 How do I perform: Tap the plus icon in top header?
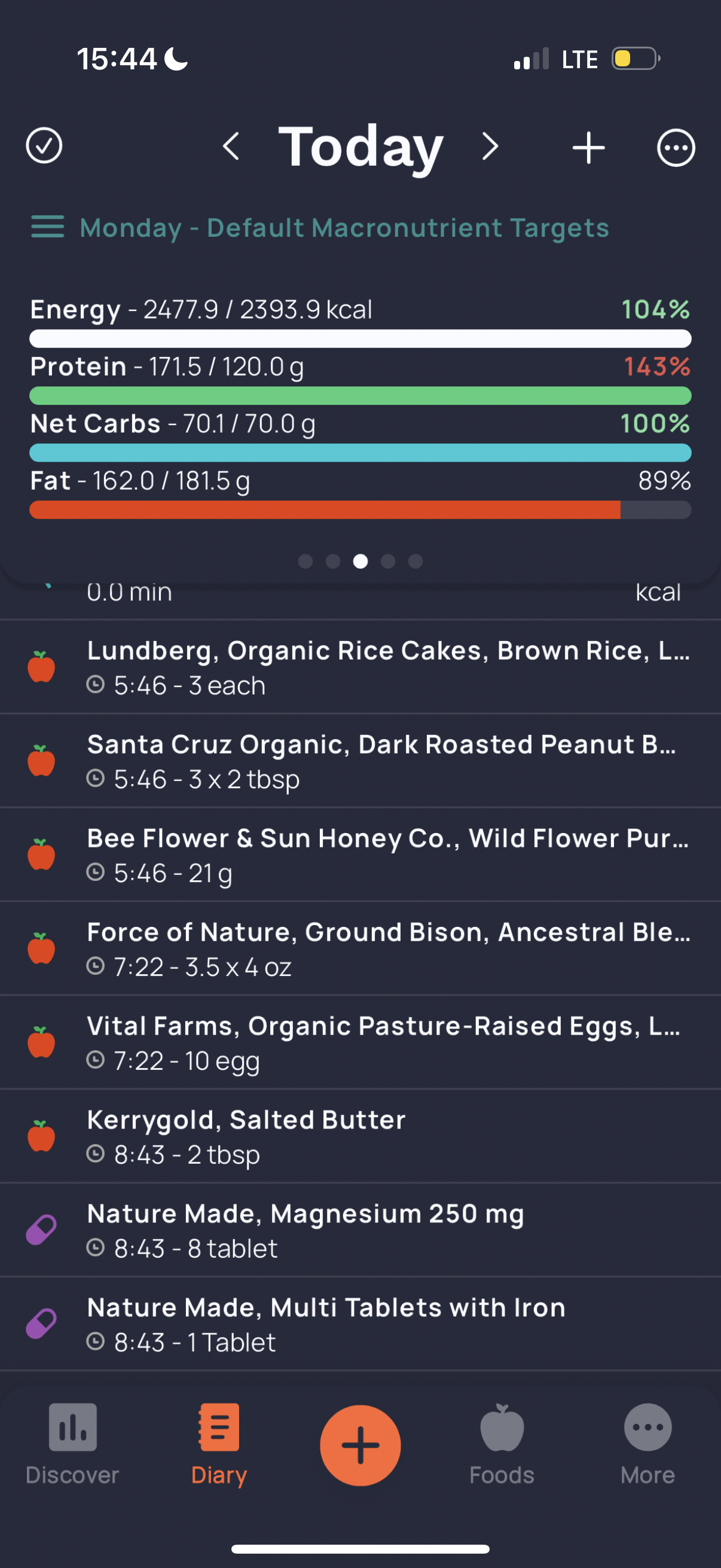pos(588,147)
